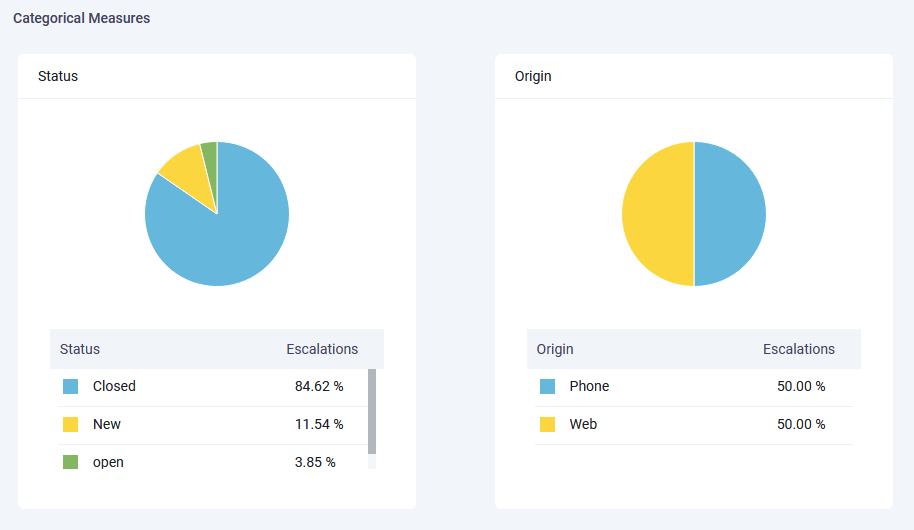The width and height of the screenshot is (914, 530).
Task: Click the Status column header in legend table
Action: [x=80, y=349]
